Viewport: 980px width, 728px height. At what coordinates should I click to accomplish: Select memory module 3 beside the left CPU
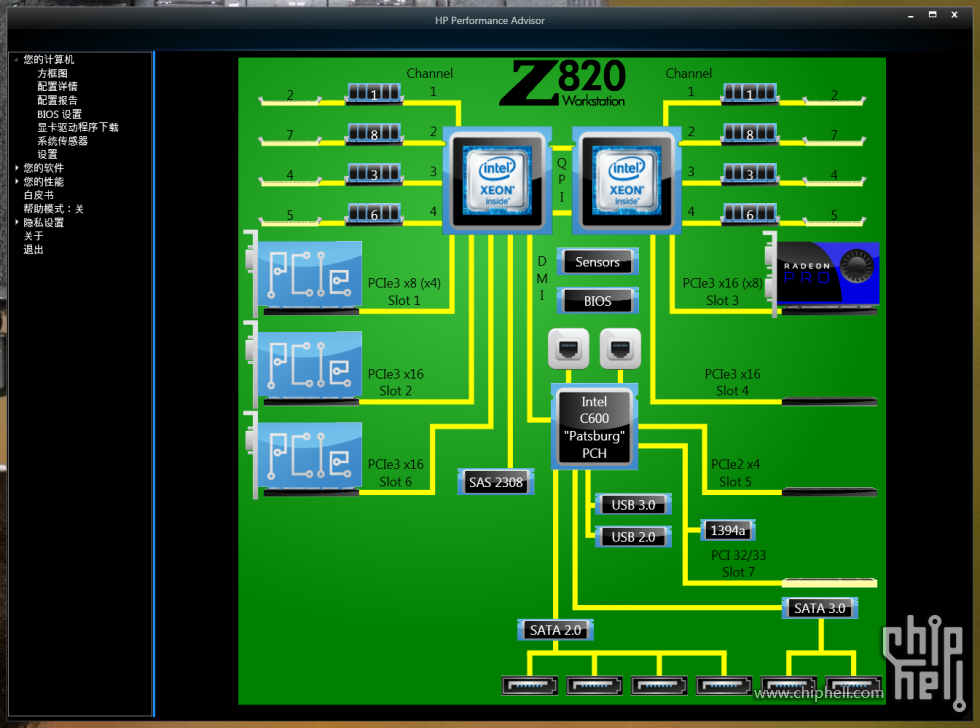pos(374,173)
